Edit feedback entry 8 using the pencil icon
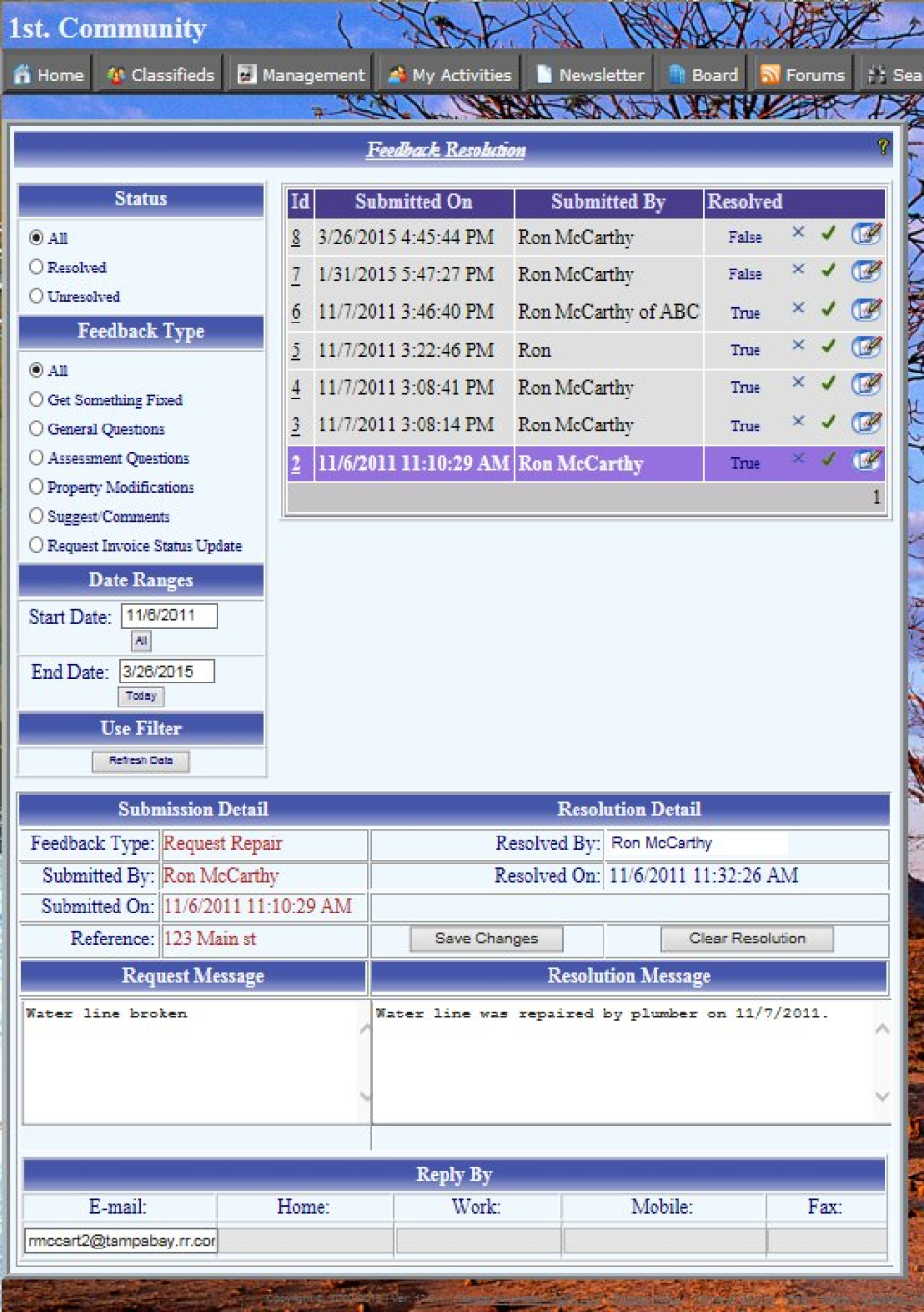Viewport: 924px width, 1312px height. pyautogui.click(x=865, y=233)
